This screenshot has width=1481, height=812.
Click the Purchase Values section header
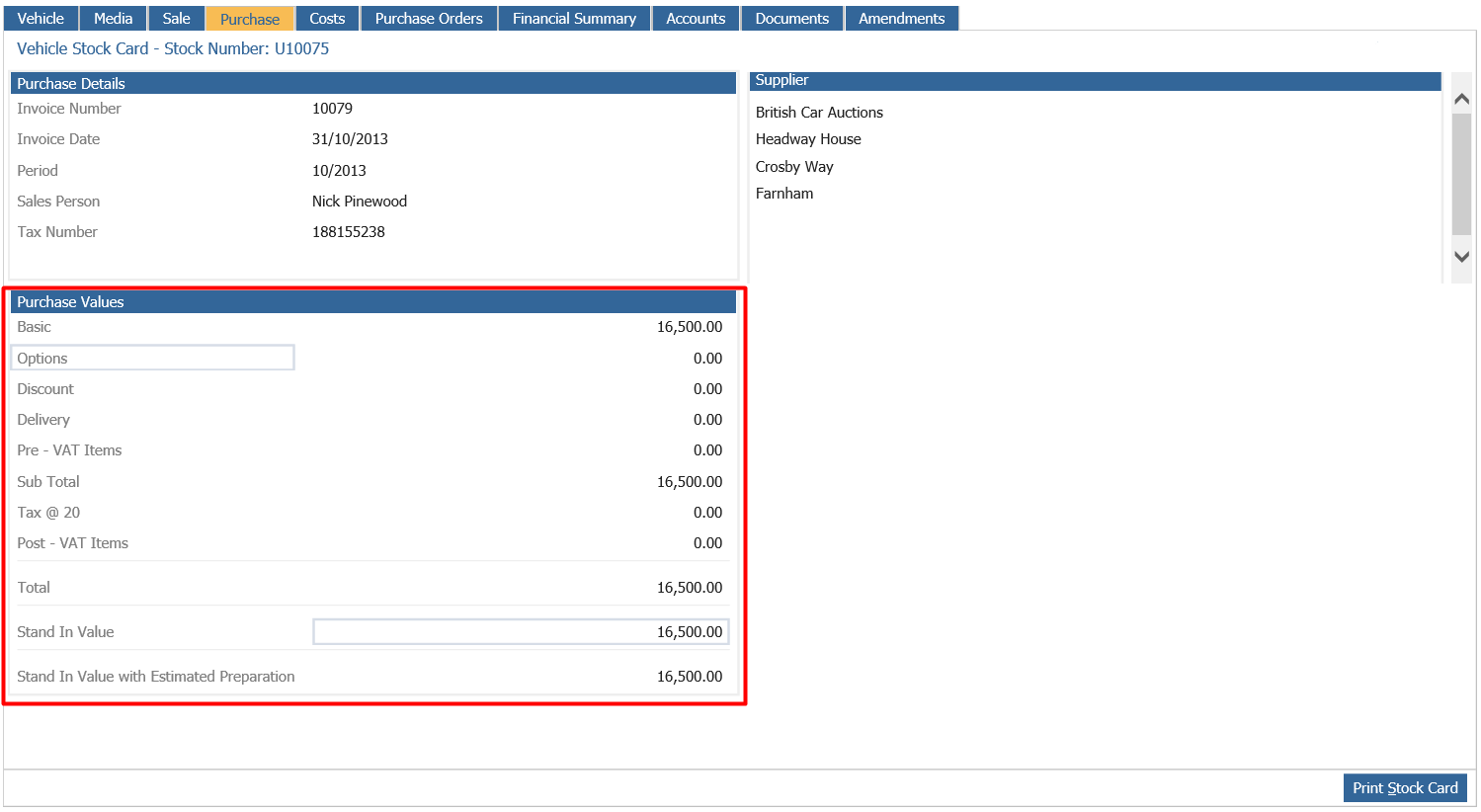tap(373, 302)
